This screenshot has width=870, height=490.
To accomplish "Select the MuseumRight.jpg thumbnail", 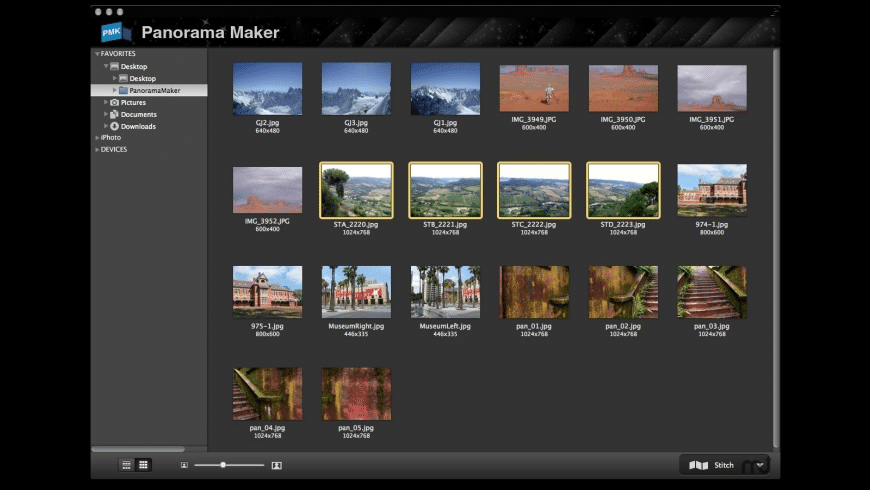I will pos(356,292).
